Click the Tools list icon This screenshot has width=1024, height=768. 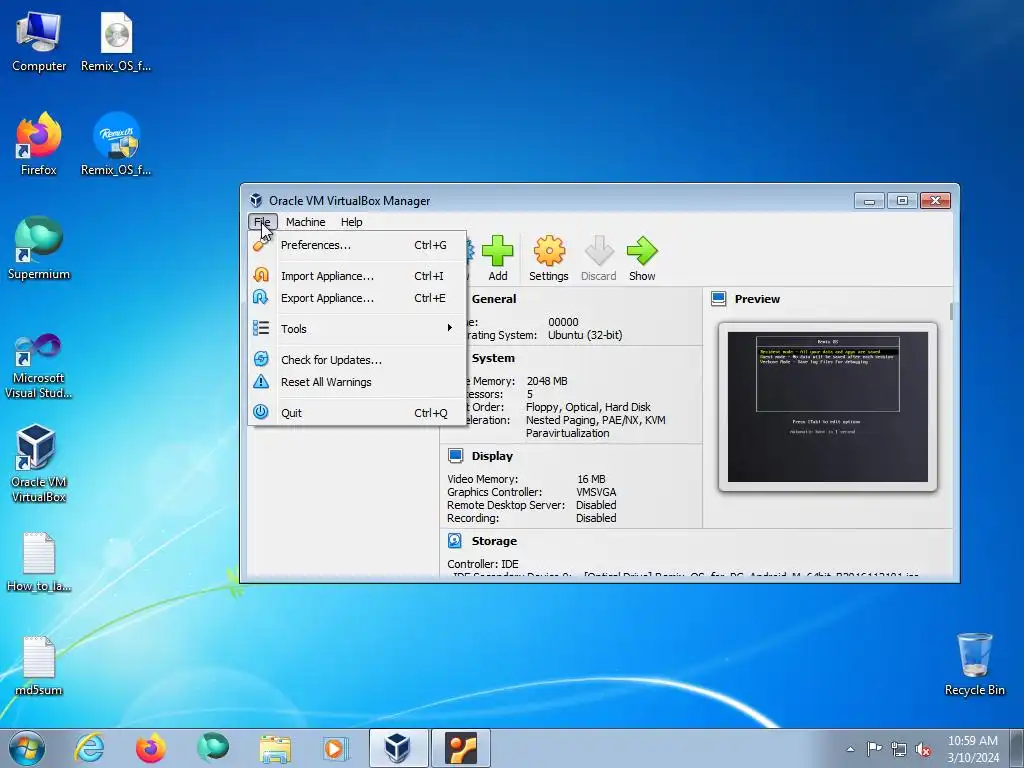tap(261, 328)
